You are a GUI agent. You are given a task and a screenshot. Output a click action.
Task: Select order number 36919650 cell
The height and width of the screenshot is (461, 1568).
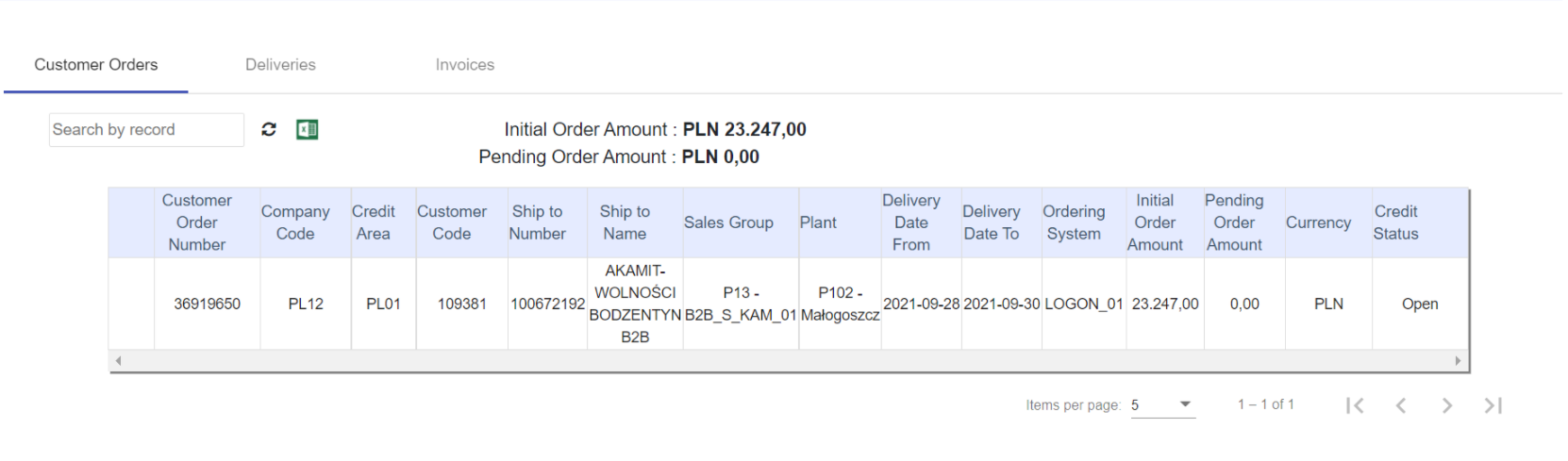click(x=208, y=304)
